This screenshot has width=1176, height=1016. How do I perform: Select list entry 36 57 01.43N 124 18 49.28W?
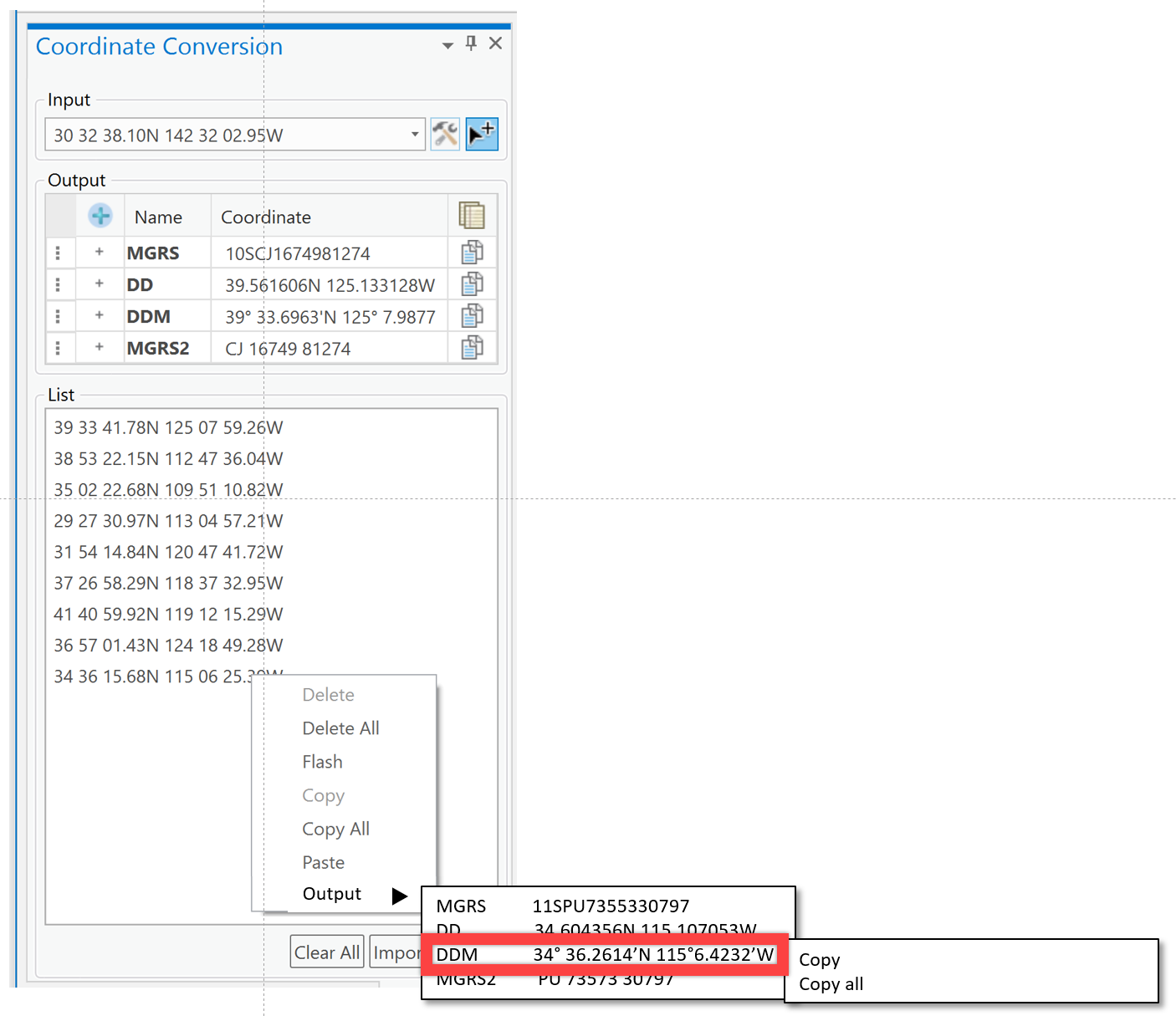coord(168,645)
